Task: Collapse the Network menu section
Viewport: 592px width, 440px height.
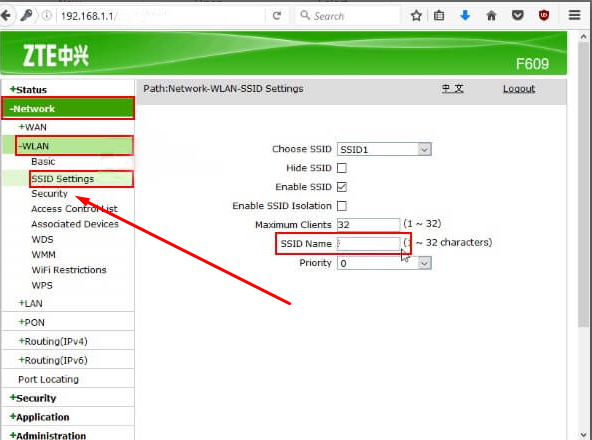Action: [32, 109]
